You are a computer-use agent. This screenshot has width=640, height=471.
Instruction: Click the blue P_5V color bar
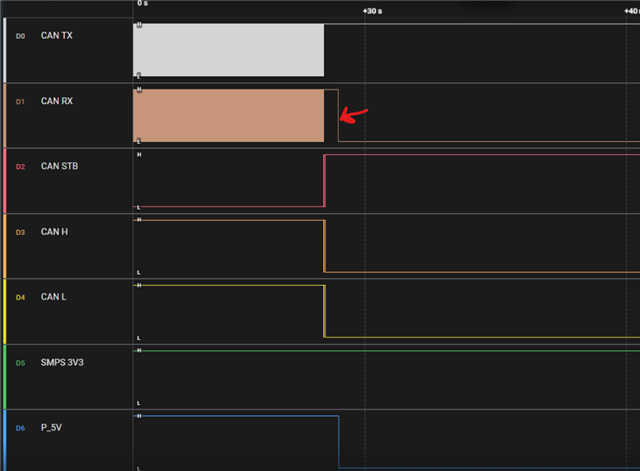click(x=4, y=441)
